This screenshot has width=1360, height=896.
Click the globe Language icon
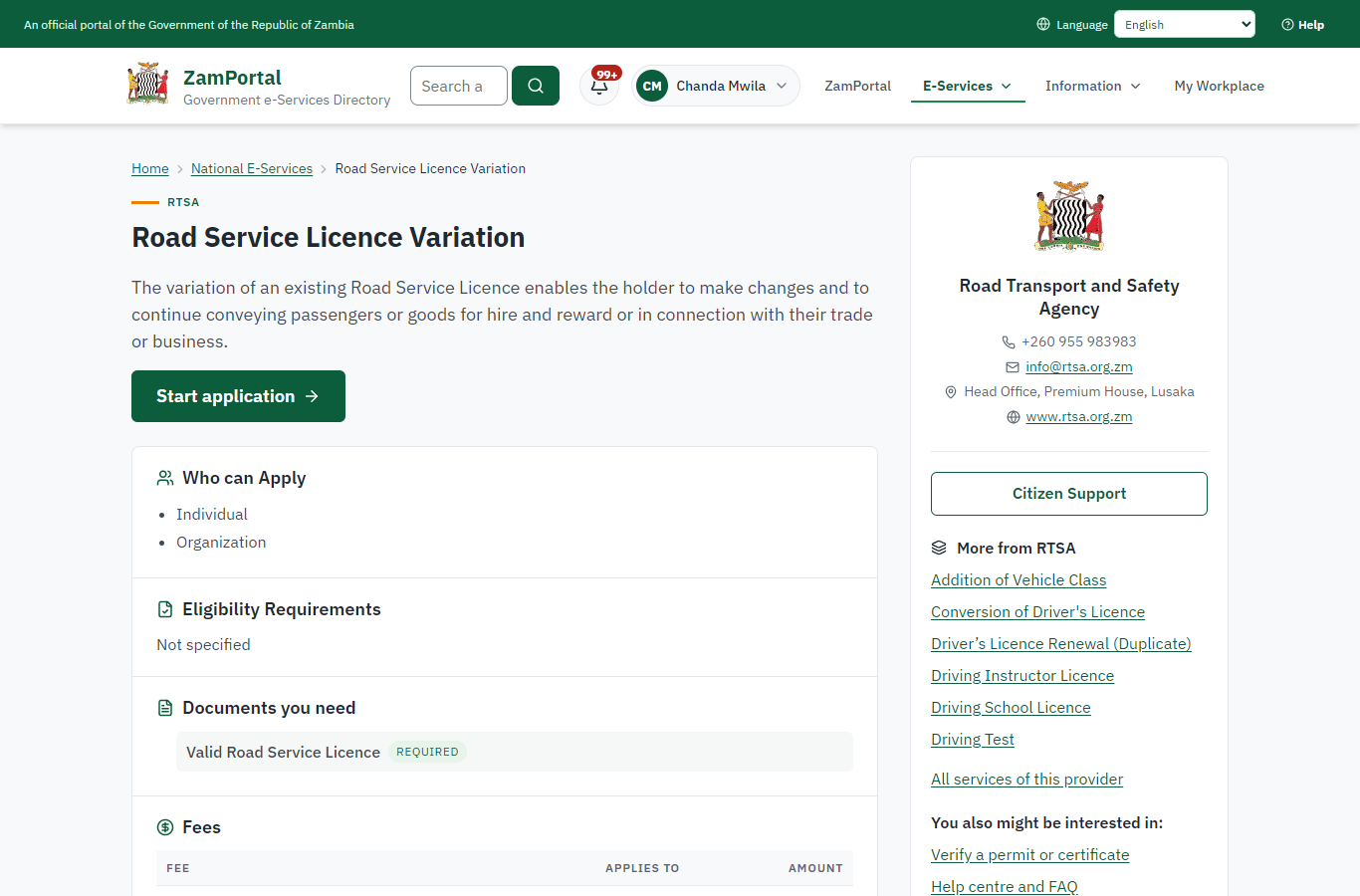1043,24
